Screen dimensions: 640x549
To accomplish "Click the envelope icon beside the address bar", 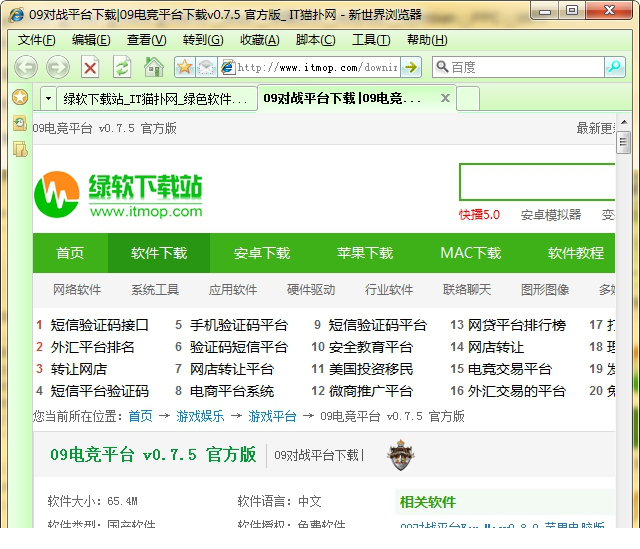I will coord(206,67).
